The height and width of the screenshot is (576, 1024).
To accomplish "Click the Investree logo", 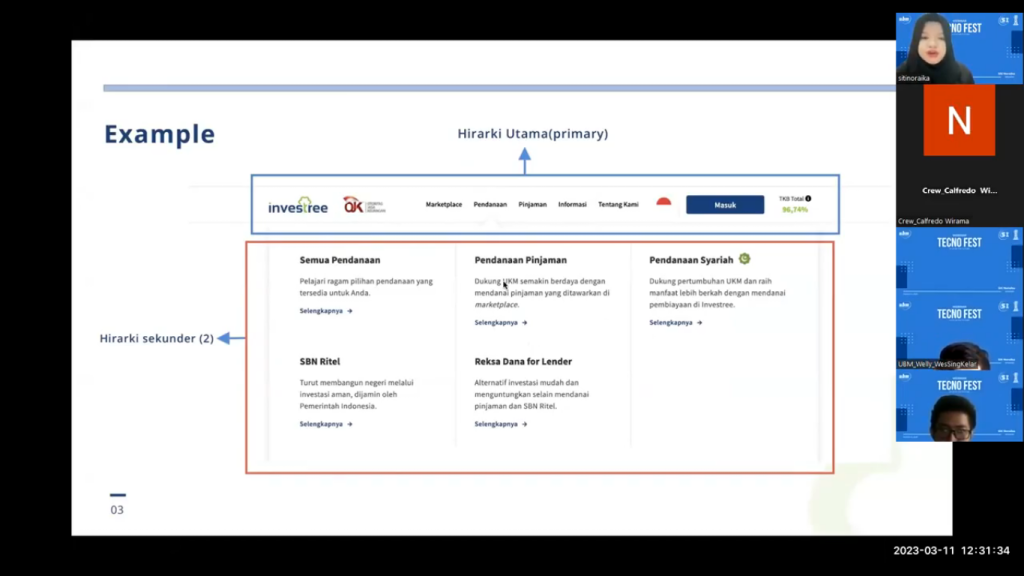I will (x=298, y=205).
